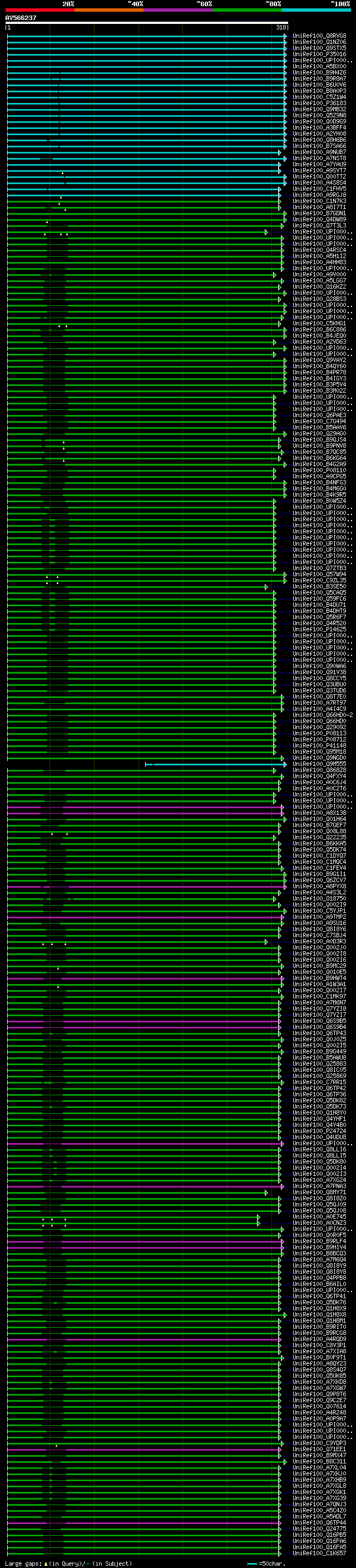Select hit UniRef100_Q9MB32
Viewport: 356px width, 1568px height.
[x=319, y=110]
